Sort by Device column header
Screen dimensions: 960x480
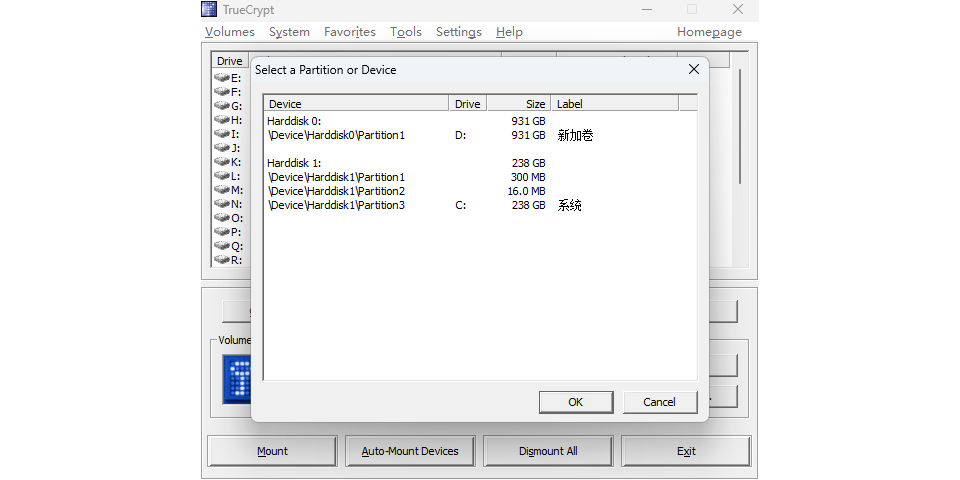click(x=356, y=103)
